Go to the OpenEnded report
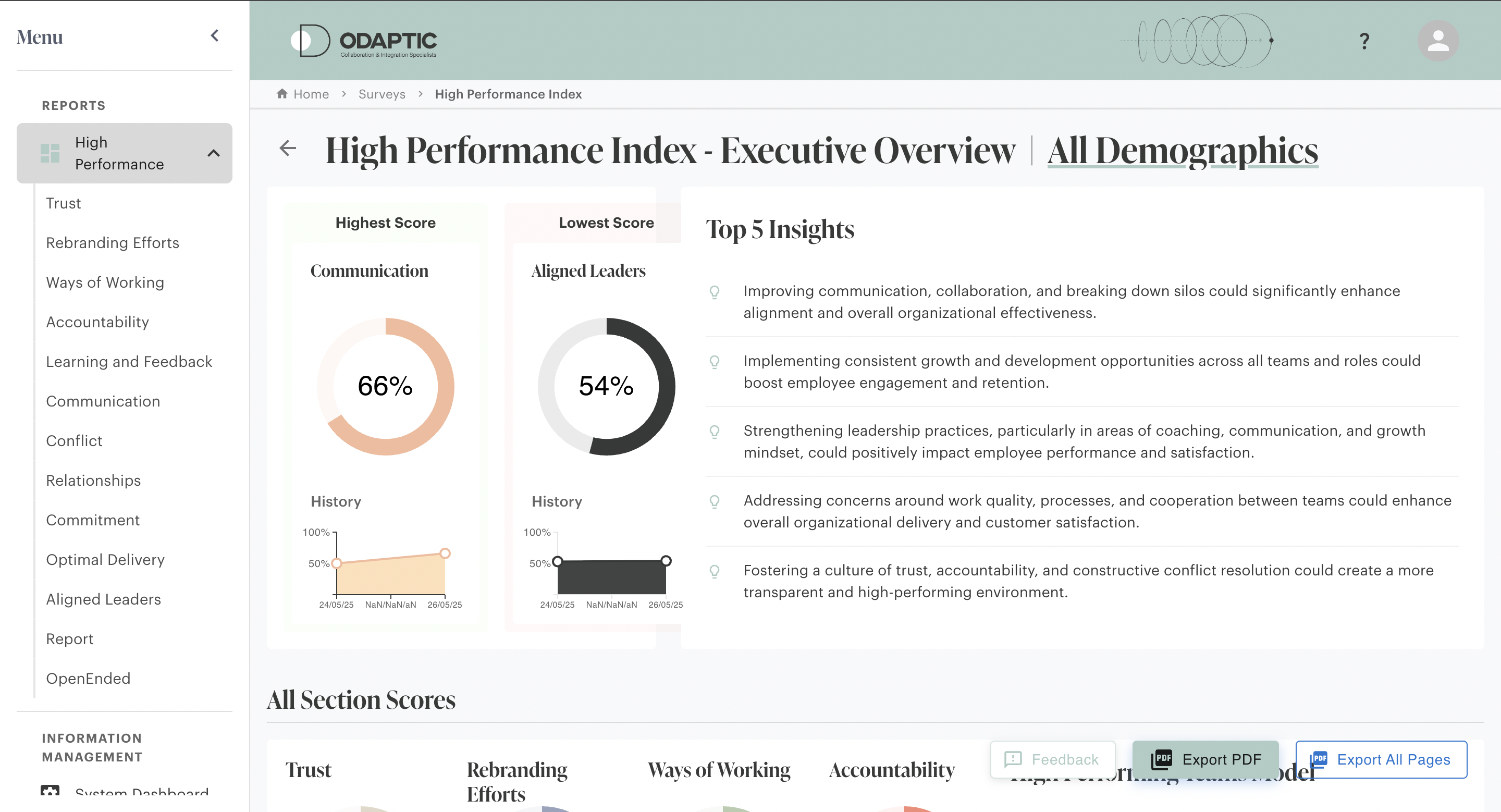This screenshot has height=812, width=1501. (x=88, y=679)
